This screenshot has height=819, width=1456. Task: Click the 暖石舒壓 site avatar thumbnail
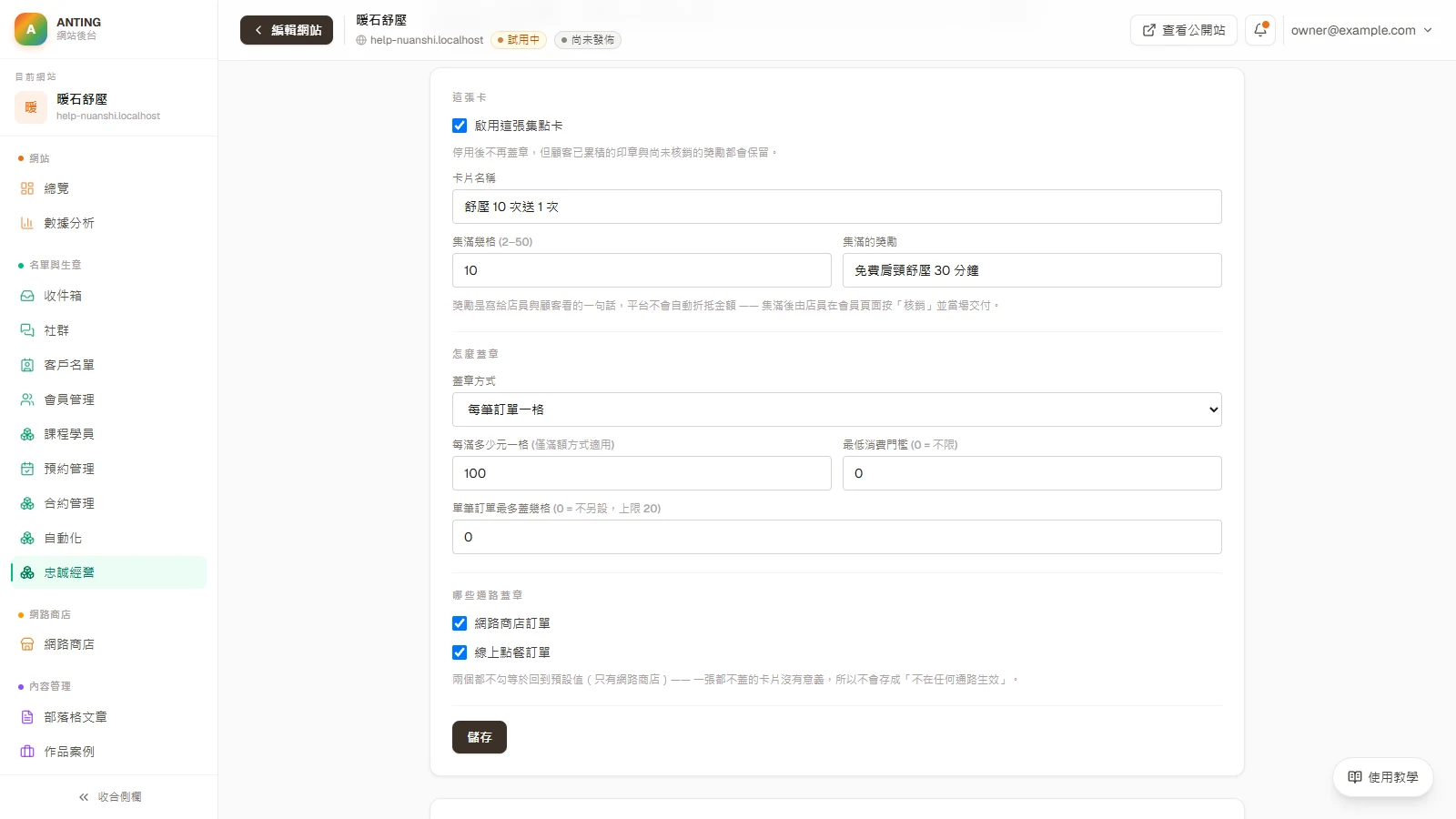[x=31, y=107]
